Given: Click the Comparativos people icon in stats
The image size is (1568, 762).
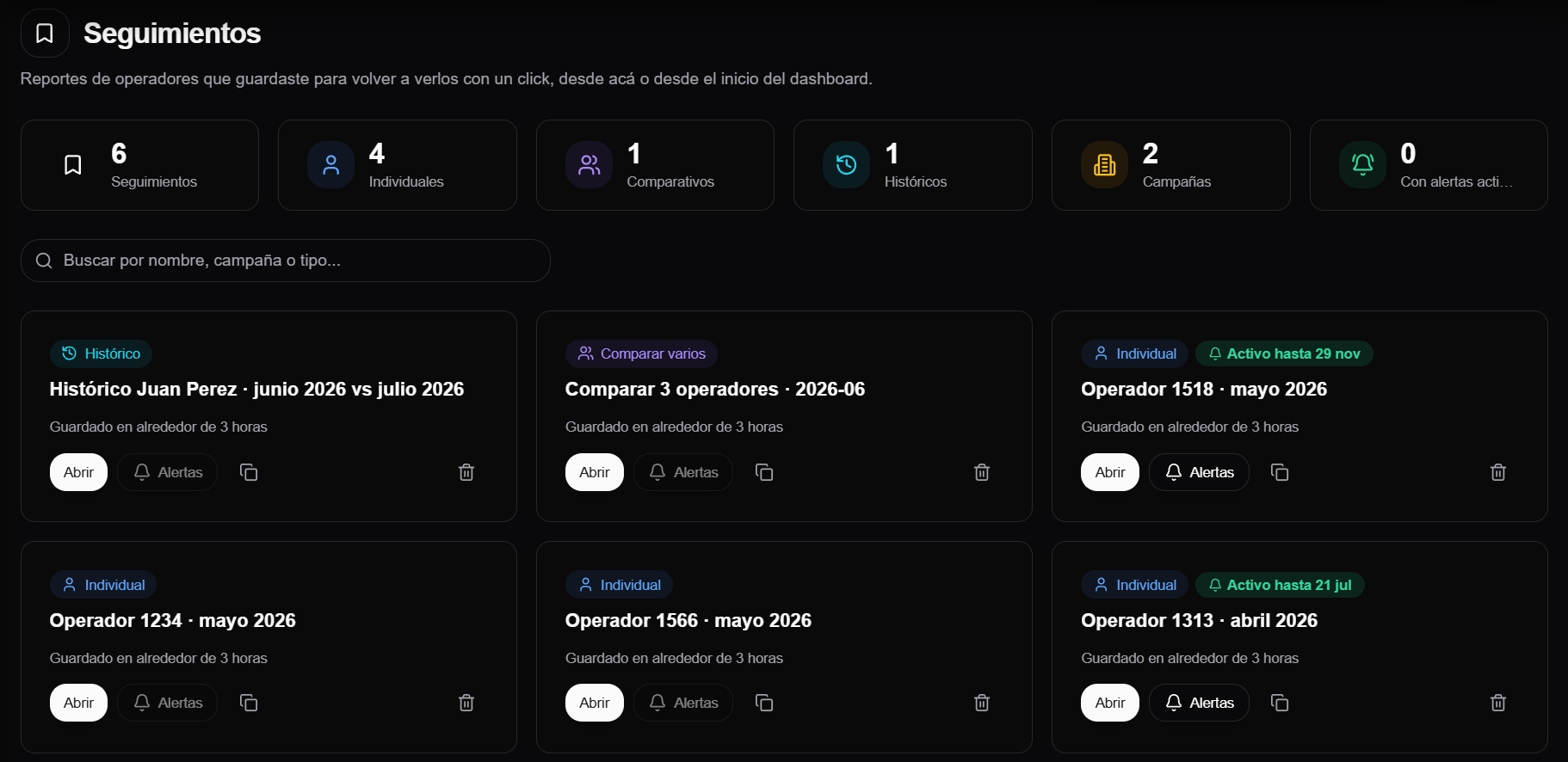Looking at the screenshot, I should [x=590, y=165].
